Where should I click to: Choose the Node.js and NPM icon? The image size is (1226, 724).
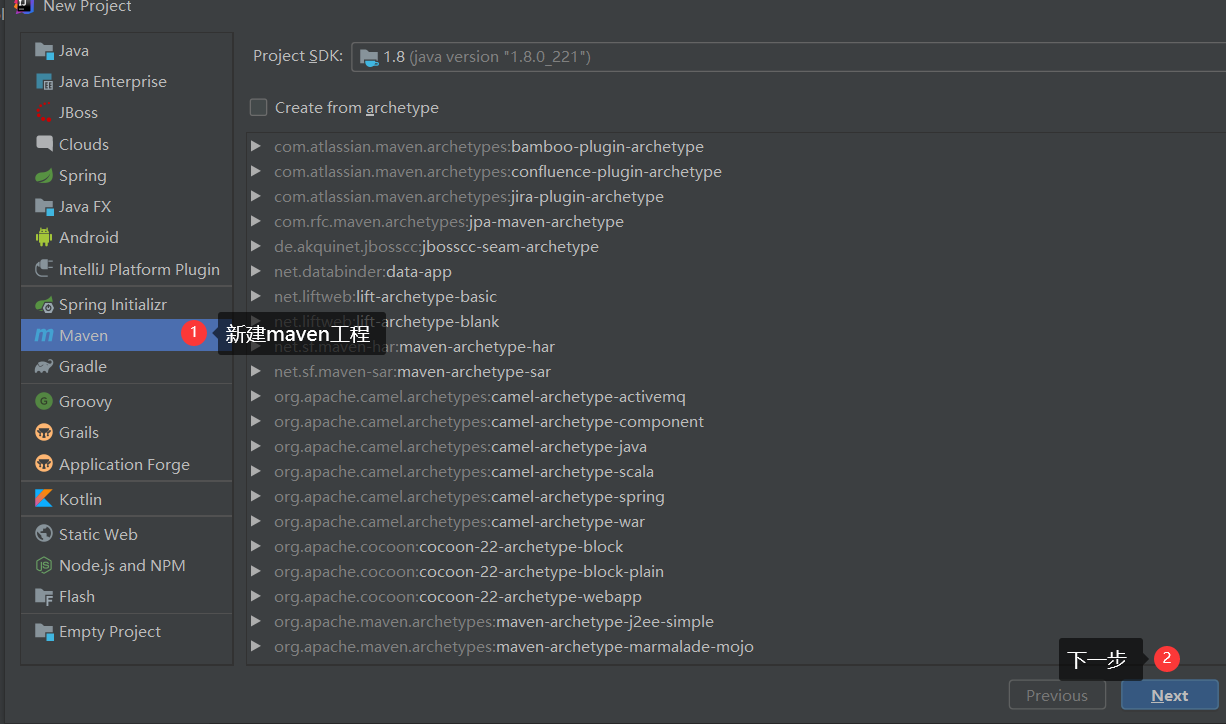tap(44, 565)
